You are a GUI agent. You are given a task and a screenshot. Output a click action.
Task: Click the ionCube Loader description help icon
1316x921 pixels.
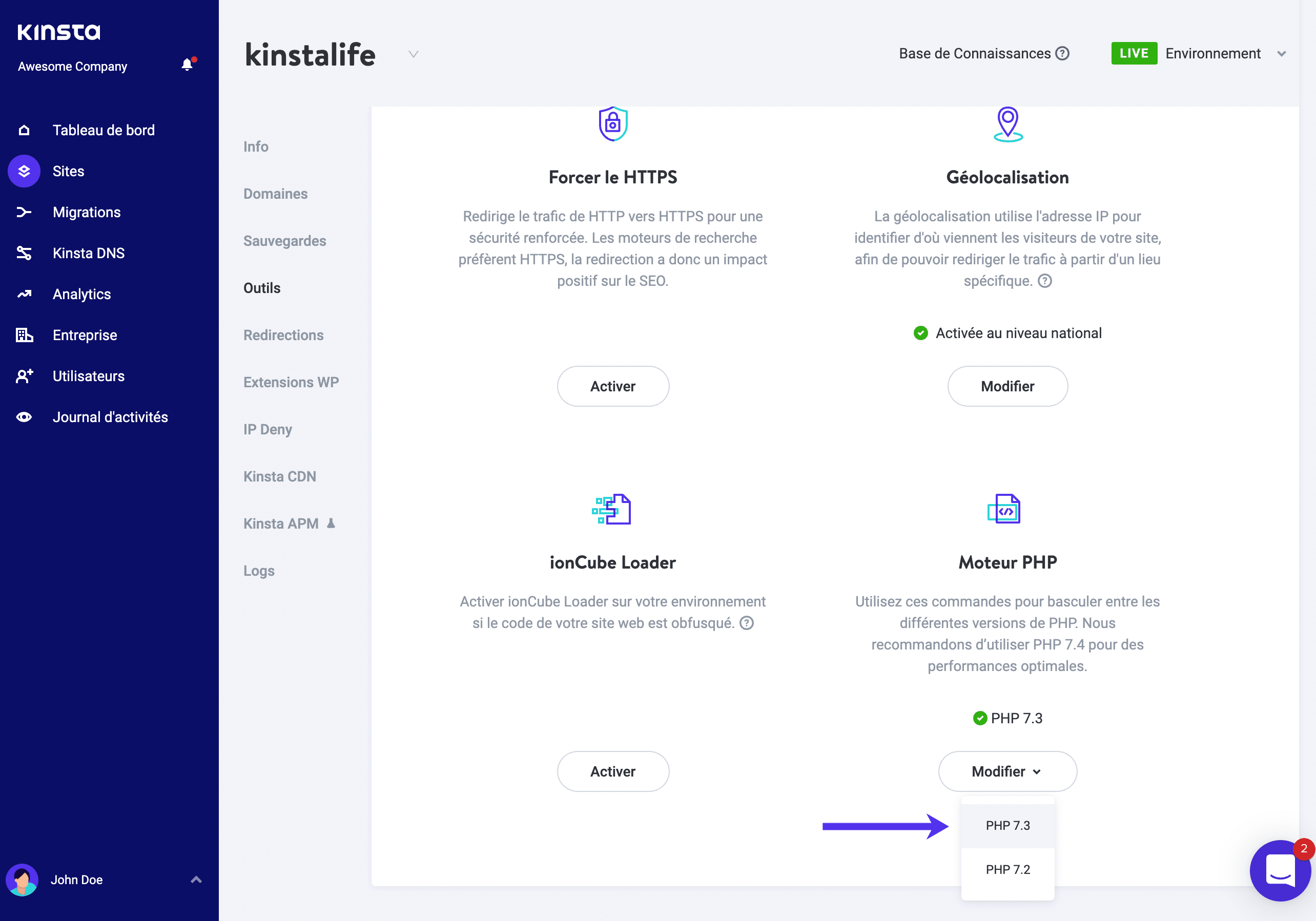[746, 623]
